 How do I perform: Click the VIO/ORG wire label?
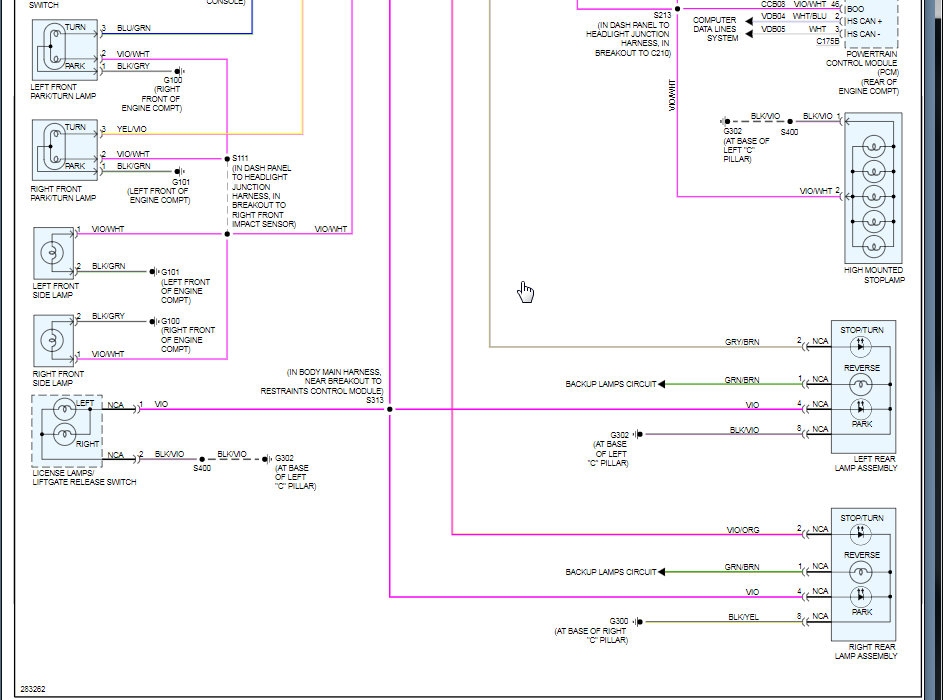click(743, 530)
